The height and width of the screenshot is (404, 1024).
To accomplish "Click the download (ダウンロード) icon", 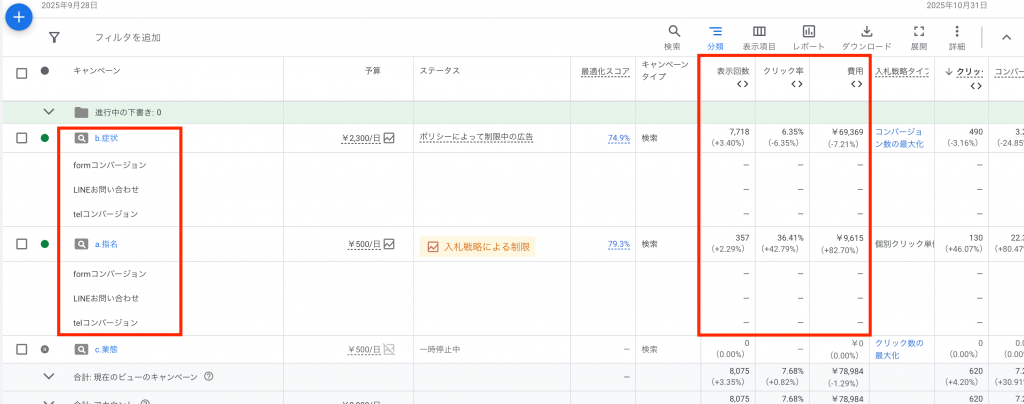I will click(x=866, y=32).
